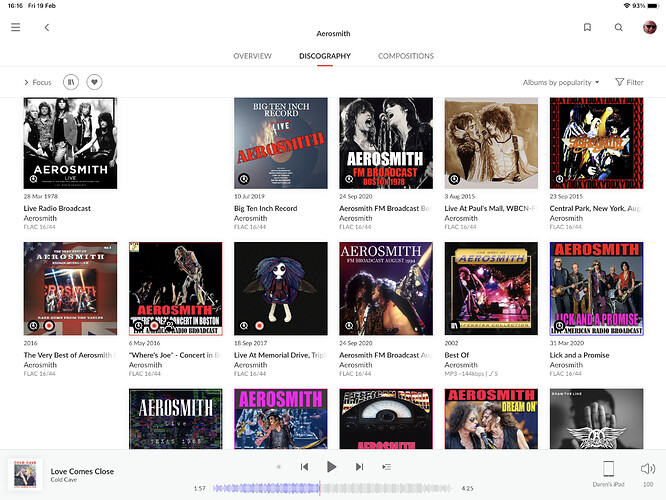This screenshot has height=500, width=666.
Task: Go back with the left arrow
Action: (47, 27)
